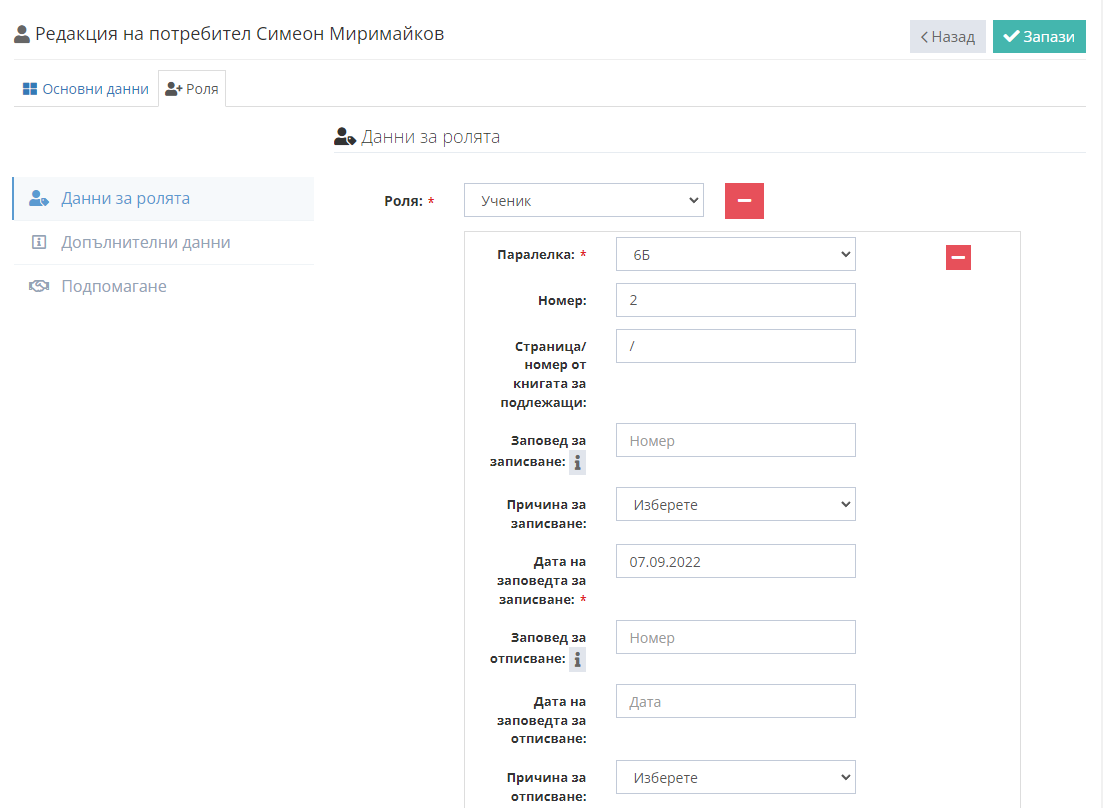Open the Паралелка dropdown showing 6Б

[x=736, y=255]
